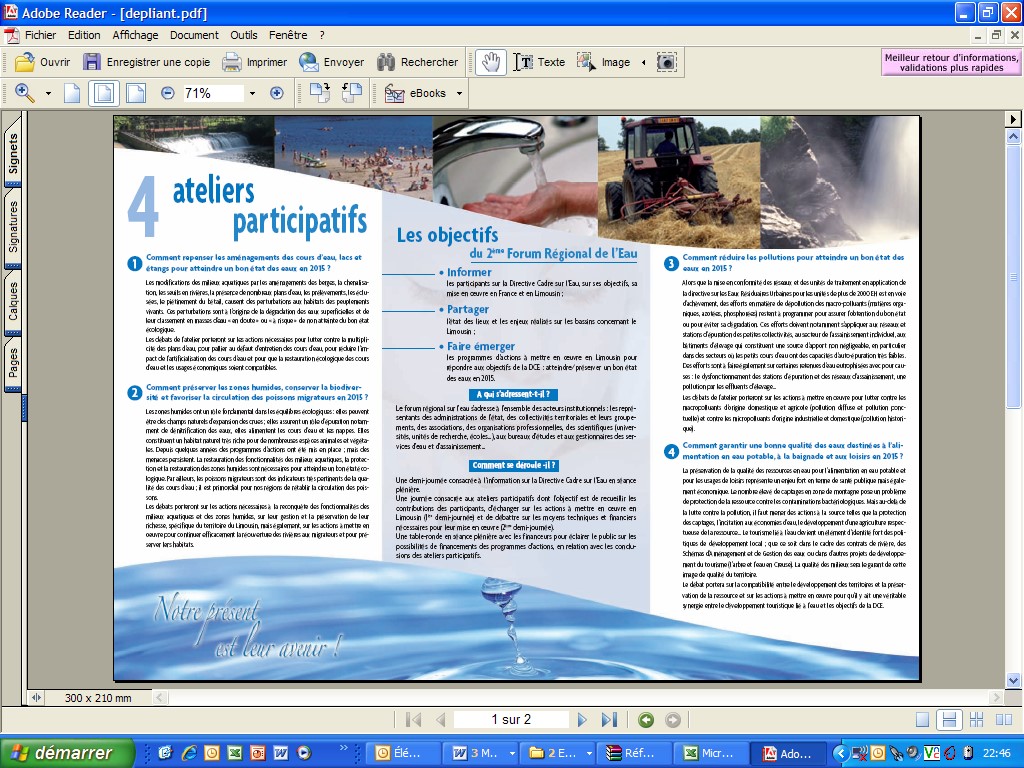
Task: Choose the Image selection tool
Action: click(604, 62)
